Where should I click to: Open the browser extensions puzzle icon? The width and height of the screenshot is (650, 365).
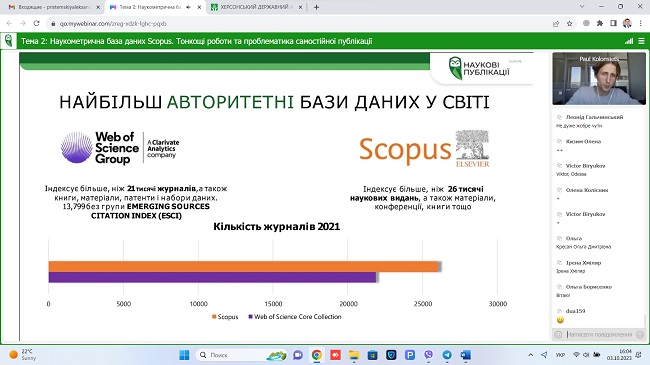(600, 24)
